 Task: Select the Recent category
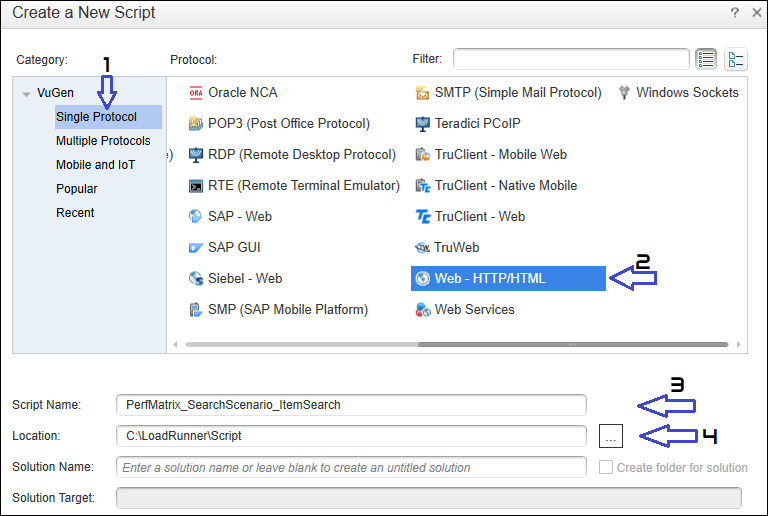point(75,213)
